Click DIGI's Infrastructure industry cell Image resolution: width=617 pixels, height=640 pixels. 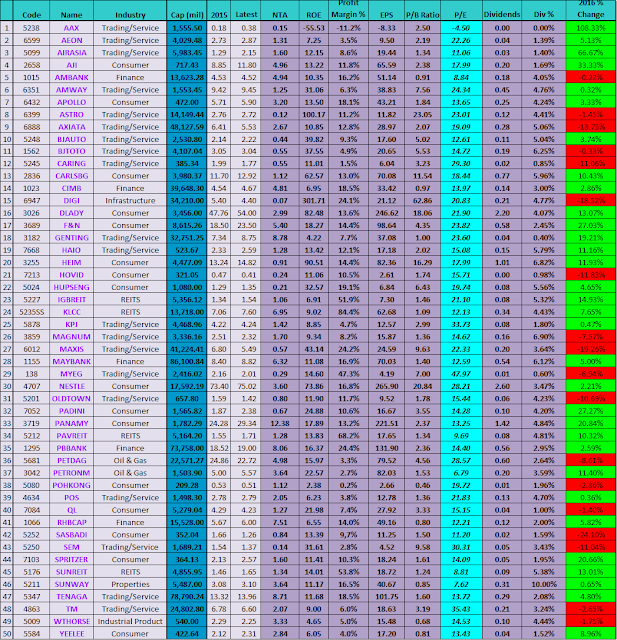[x=130, y=201]
